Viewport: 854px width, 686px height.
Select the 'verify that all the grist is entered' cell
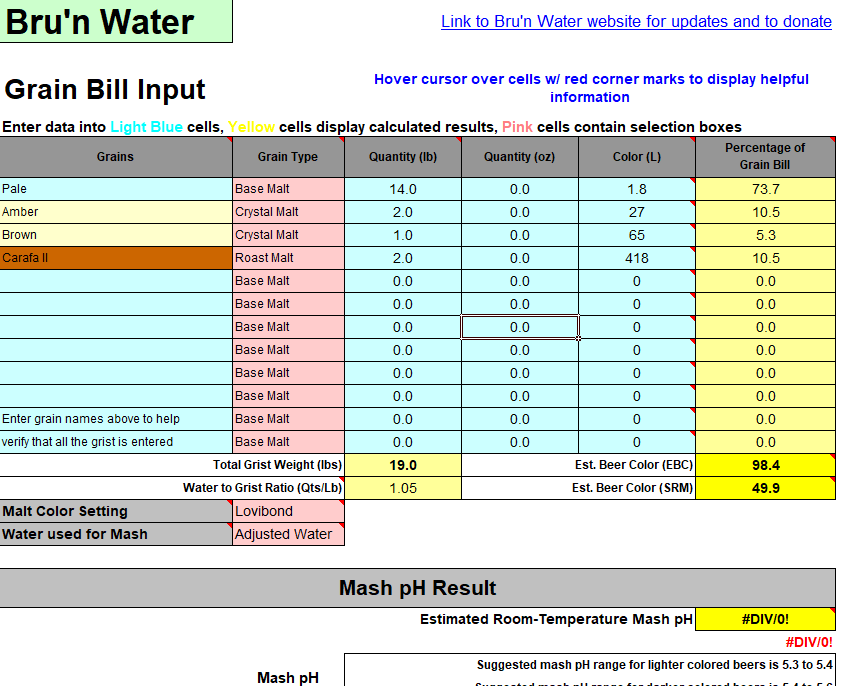tap(116, 442)
